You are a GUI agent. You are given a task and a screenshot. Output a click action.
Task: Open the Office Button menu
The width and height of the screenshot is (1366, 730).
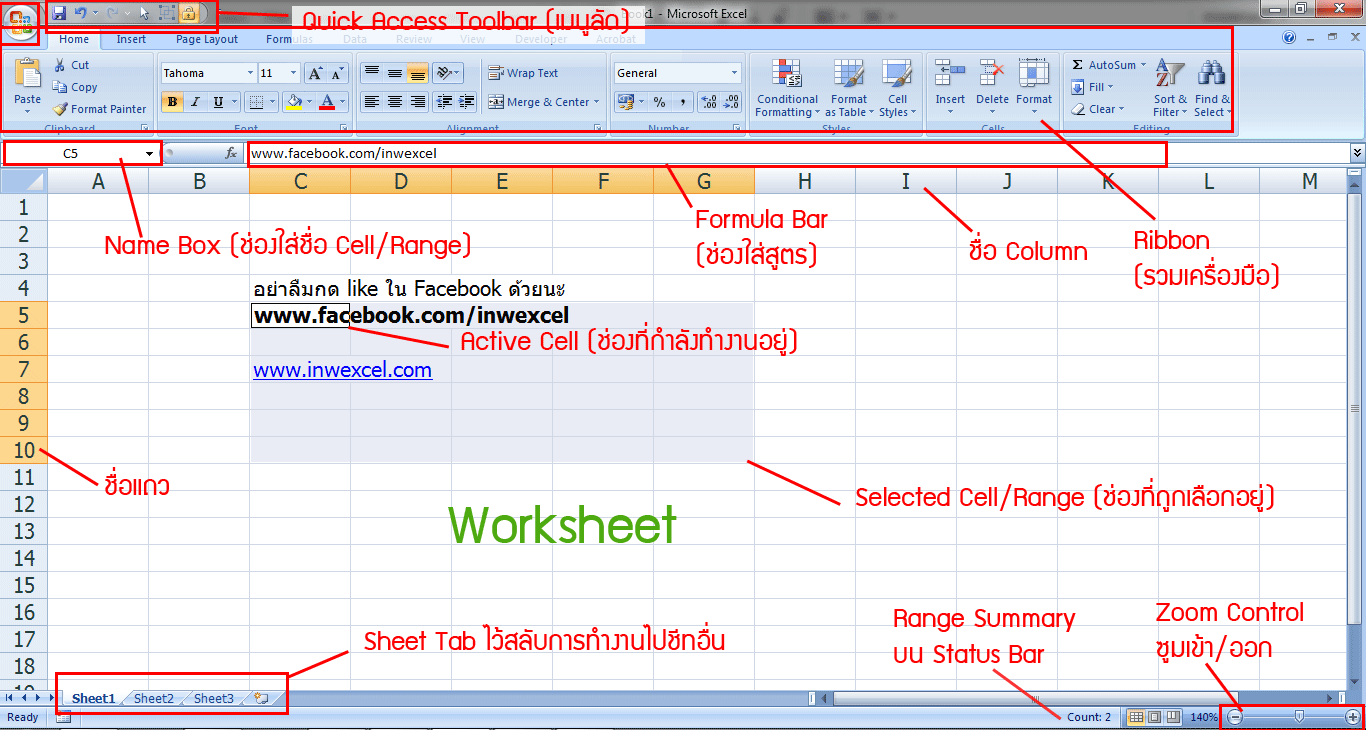20,22
